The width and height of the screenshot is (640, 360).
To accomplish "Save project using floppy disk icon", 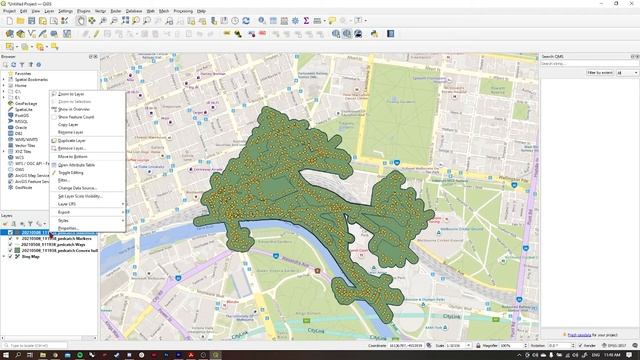I will (31, 21).
